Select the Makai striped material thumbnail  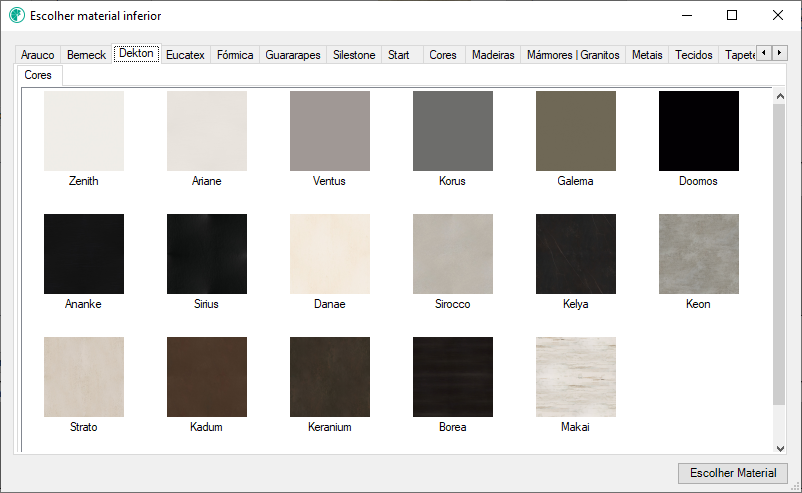(x=576, y=377)
